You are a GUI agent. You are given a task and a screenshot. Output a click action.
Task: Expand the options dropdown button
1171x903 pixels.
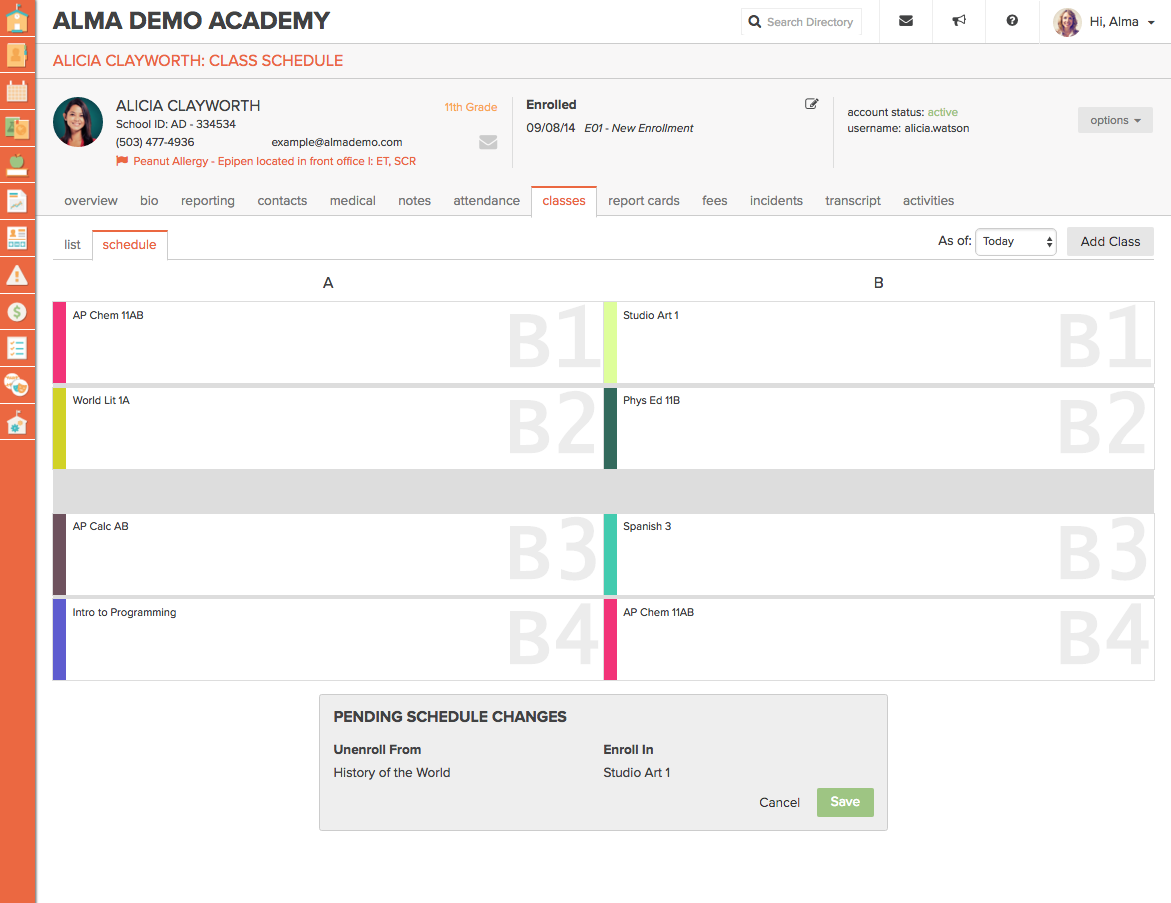point(1114,120)
